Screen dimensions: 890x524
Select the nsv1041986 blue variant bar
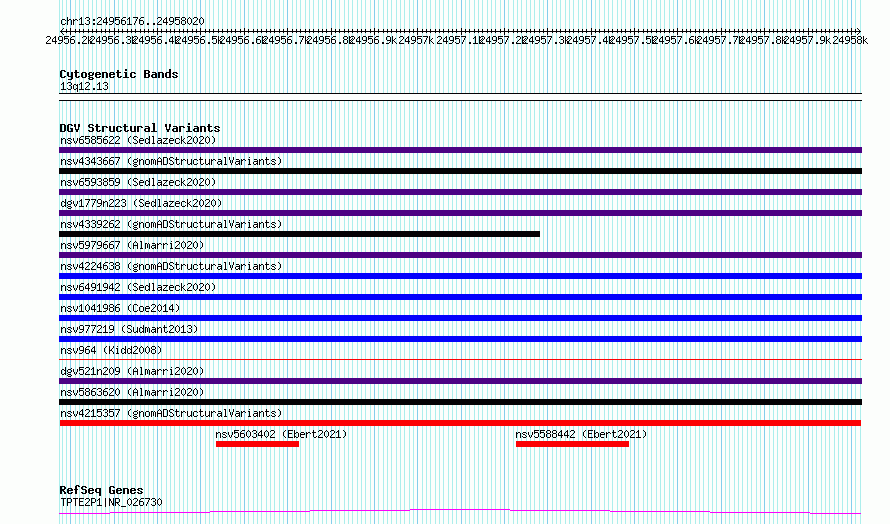pyautogui.click(x=460, y=318)
